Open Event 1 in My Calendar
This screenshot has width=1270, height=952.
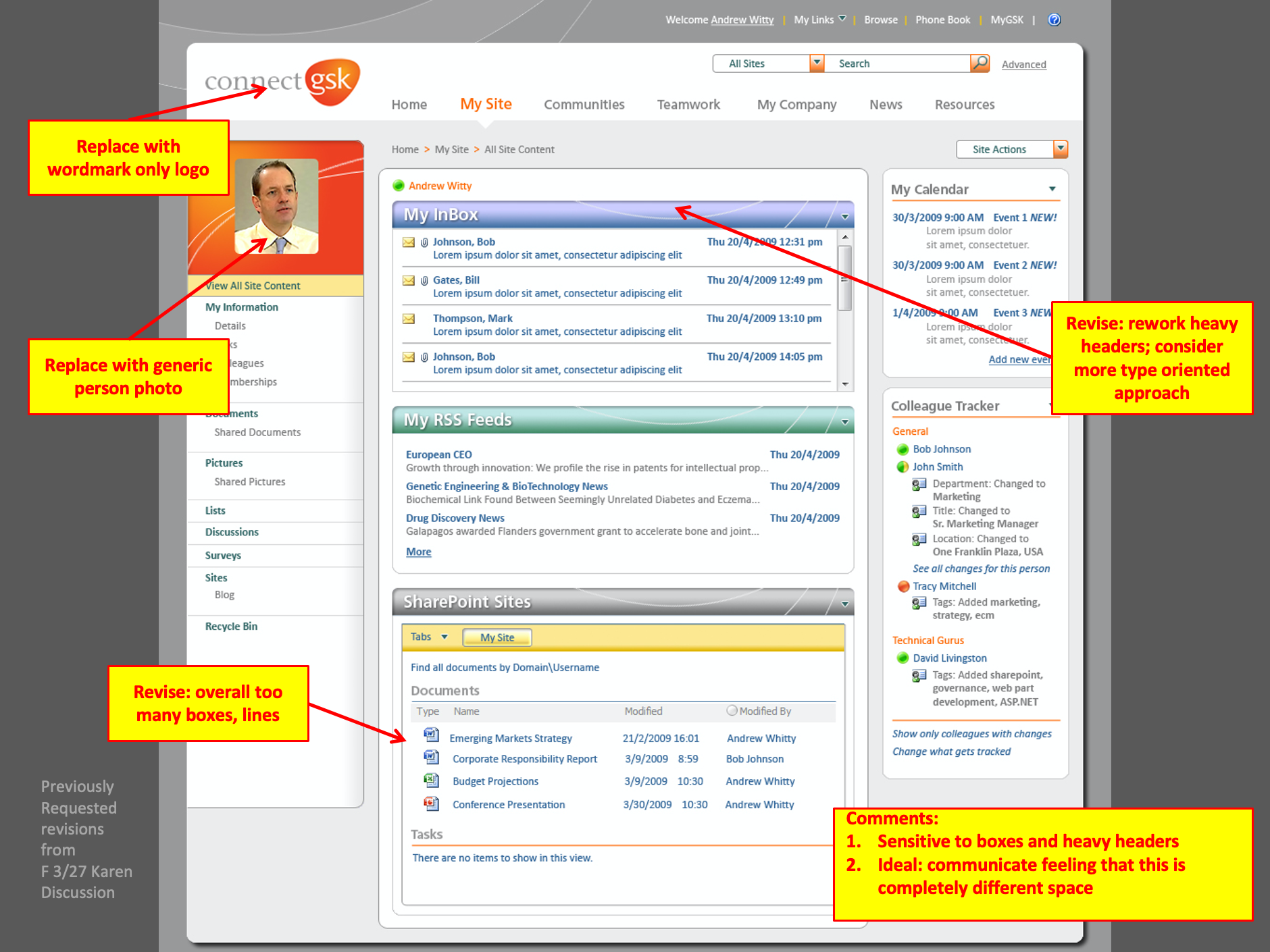pos(1010,217)
